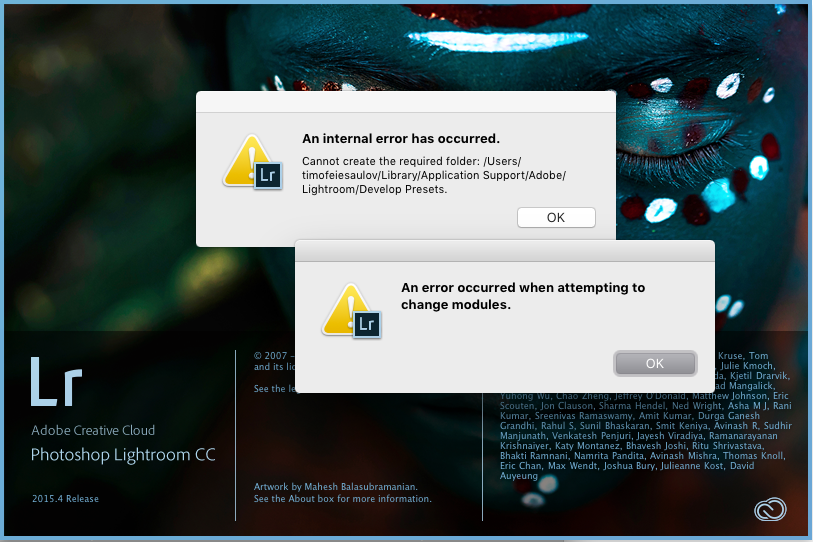Viewport: 813px width, 542px height.
Task: Click the title bar of the change modules dialog
Action: pyautogui.click(x=505, y=251)
